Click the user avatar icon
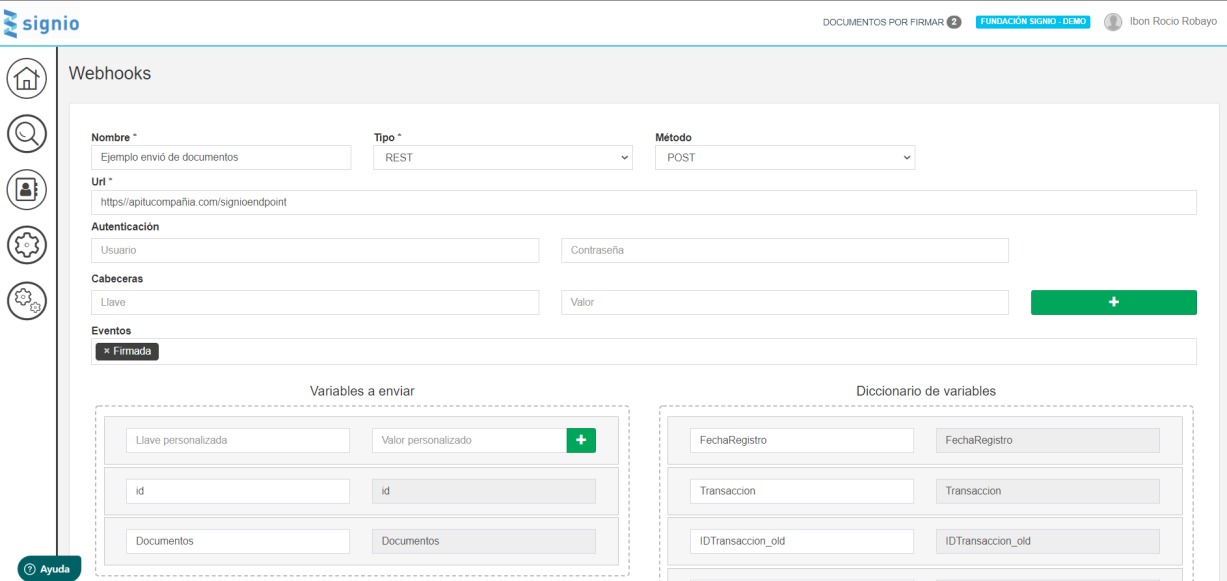 click(x=1113, y=22)
